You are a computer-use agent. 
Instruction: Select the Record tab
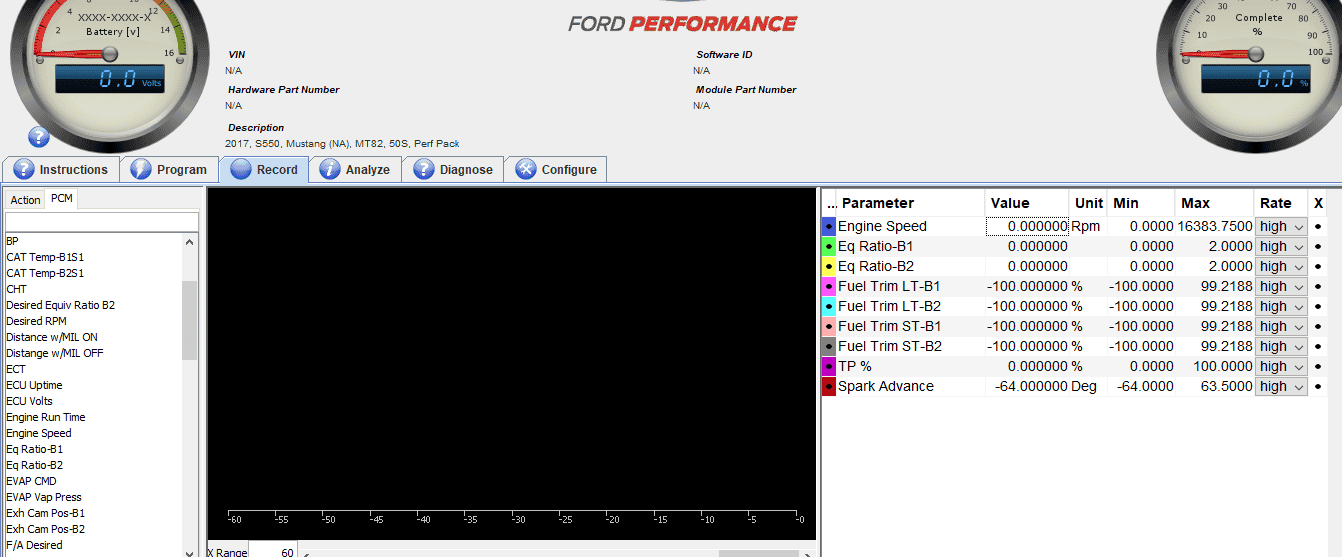(x=264, y=169)
